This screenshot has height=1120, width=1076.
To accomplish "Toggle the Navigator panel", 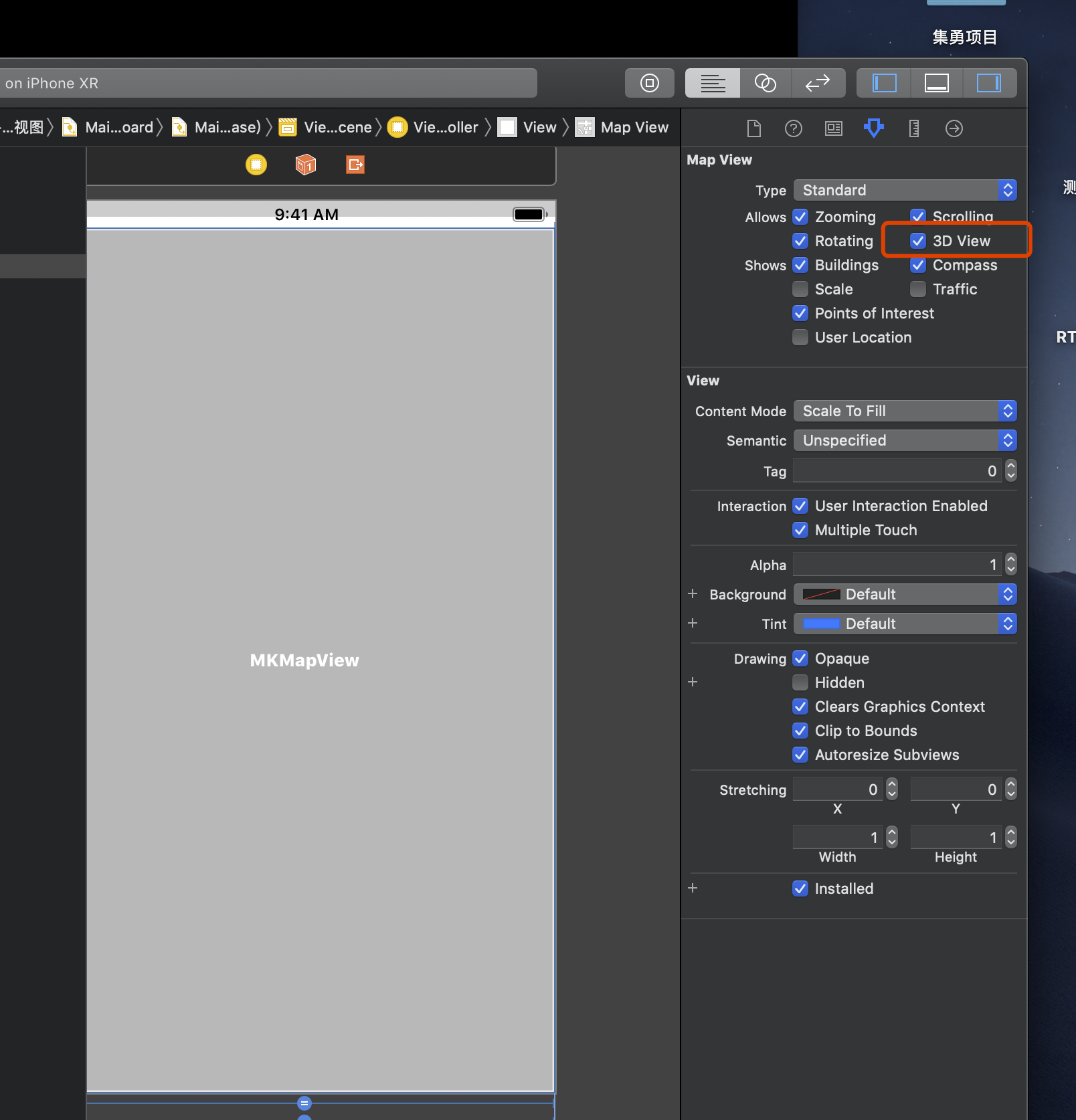I will [x=884, y=83].
